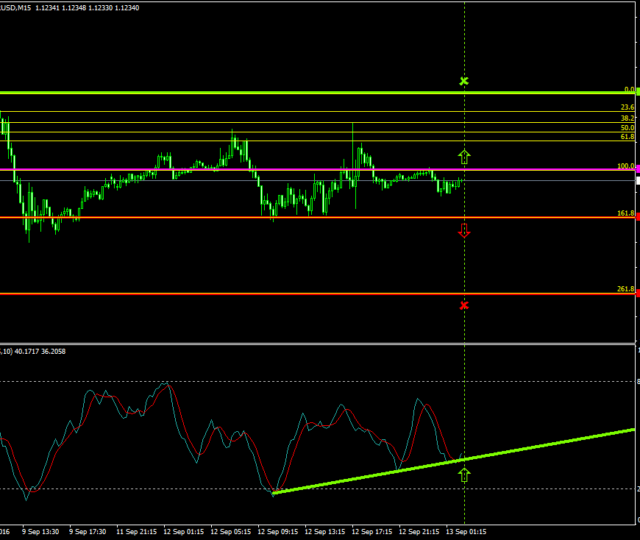Click the red 261.8 extension line
640x540 pixels.
300,294
